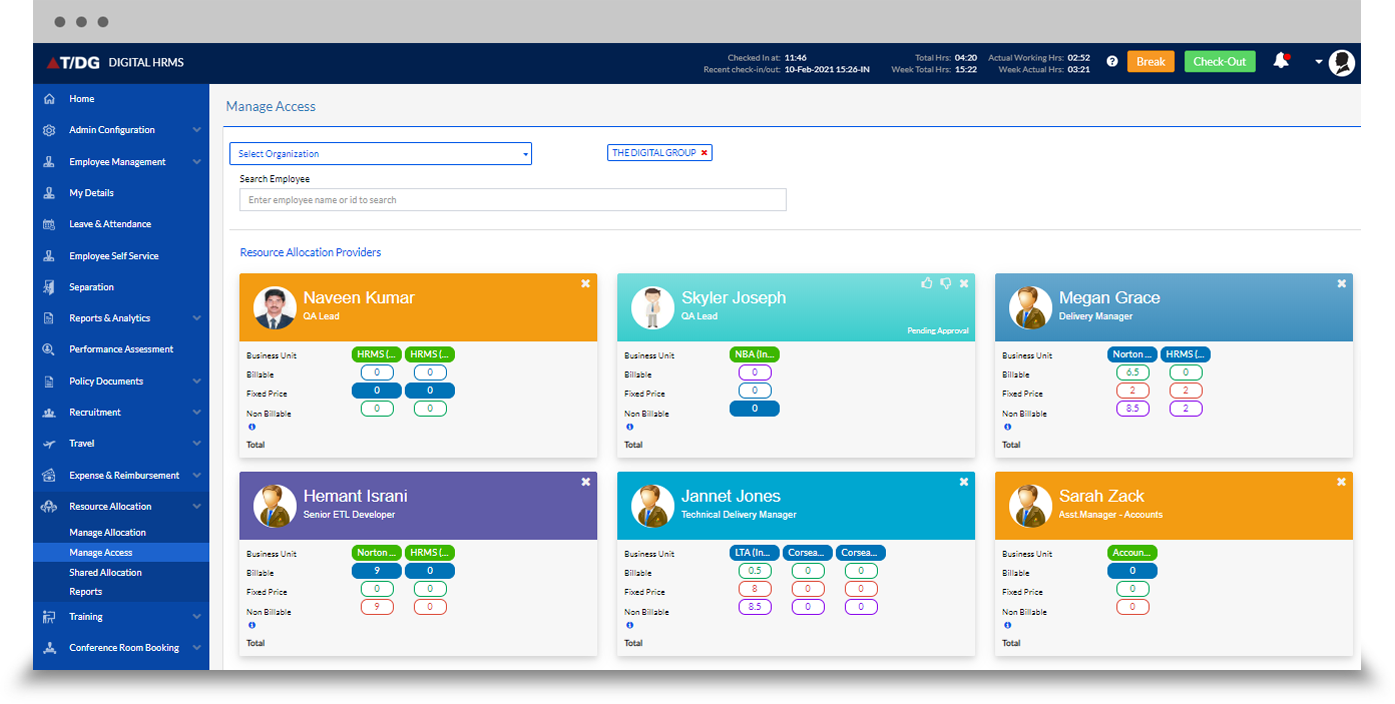
Task: Click Skyler Joseph's Pending Approval label
Action: click(938, 330)
